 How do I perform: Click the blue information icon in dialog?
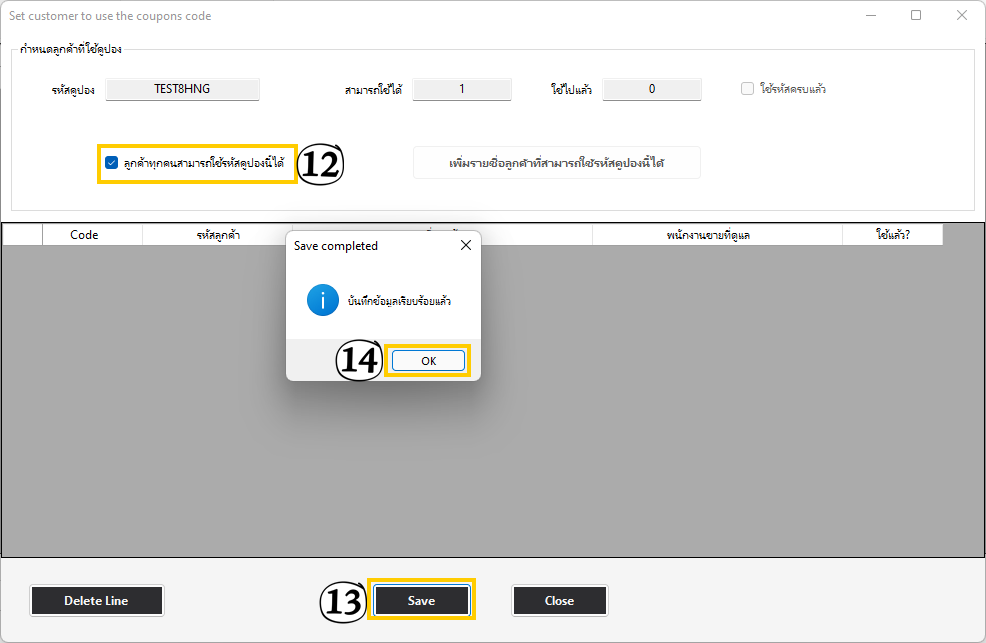323,300
